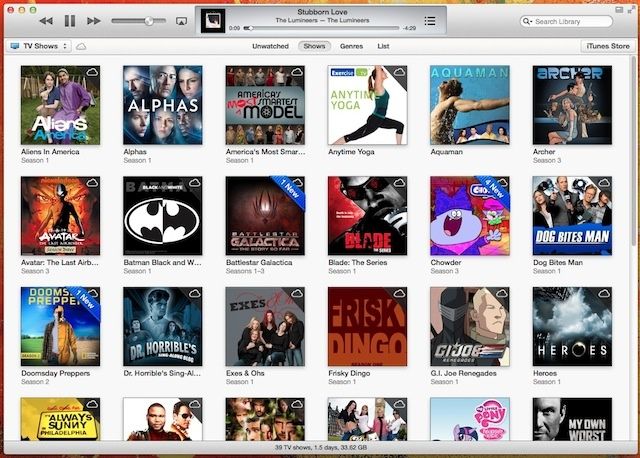The image size is (640, 458).
Task: Switch to the List view tab
Action: (x=383, y=46)
